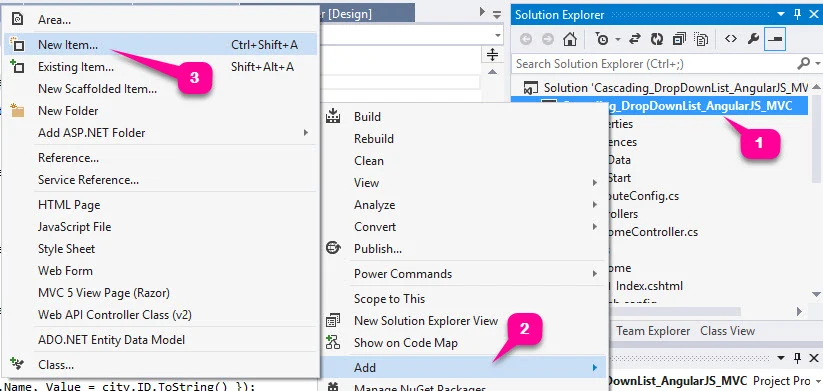Screen dimensions: 823x391
Task: Switch to the Team Explorer tab
Action: pos(652,331)
